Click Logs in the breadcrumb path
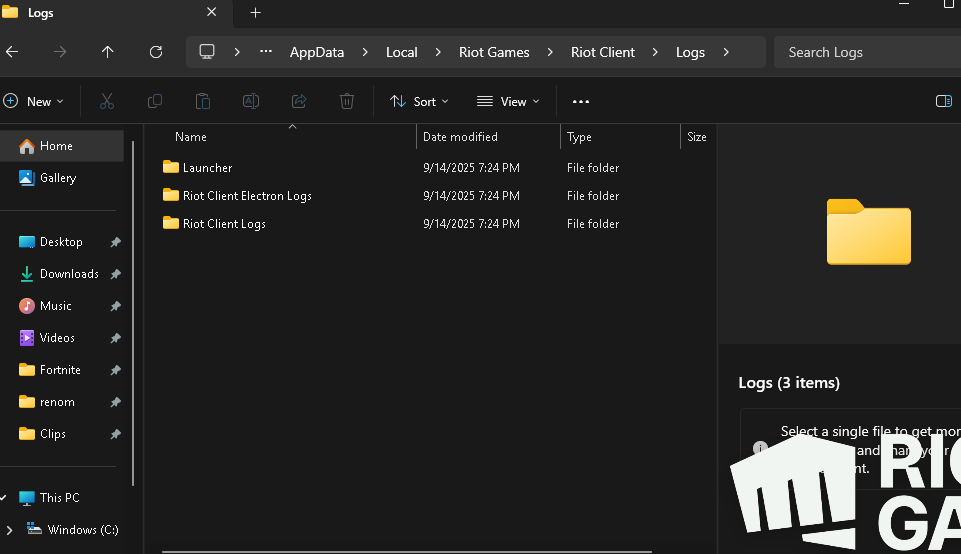 (690, 52)
